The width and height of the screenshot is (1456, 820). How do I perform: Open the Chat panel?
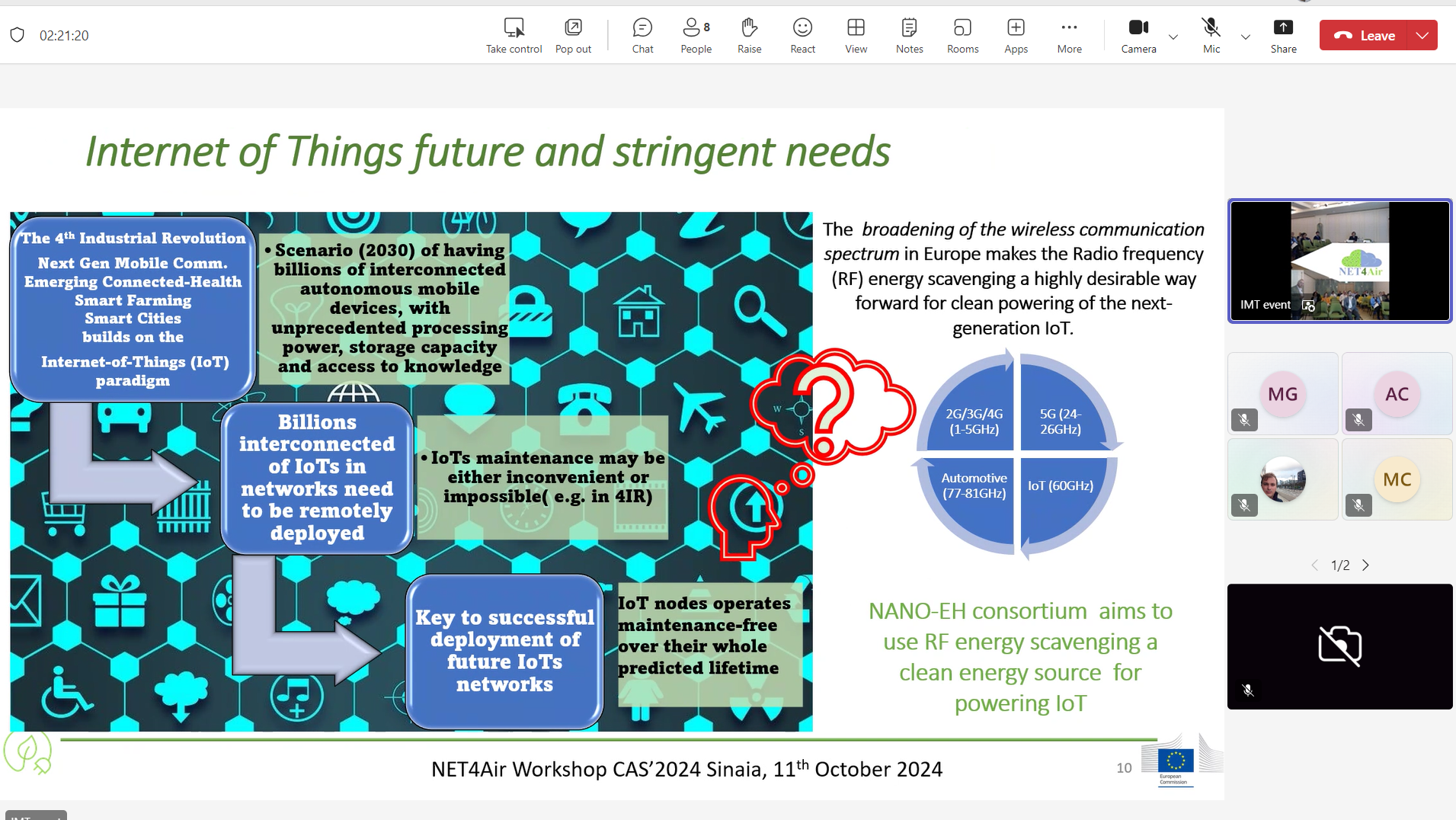642,36
